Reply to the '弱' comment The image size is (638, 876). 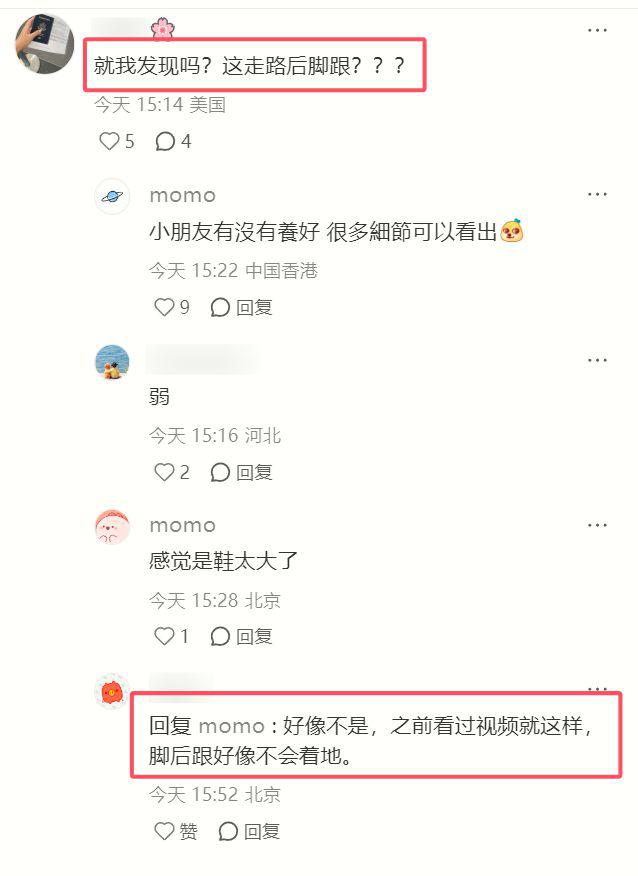(x=241, y=472)
